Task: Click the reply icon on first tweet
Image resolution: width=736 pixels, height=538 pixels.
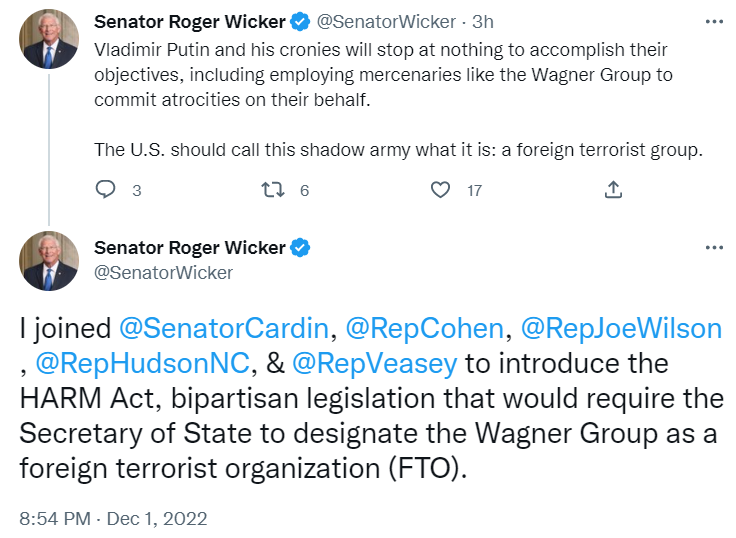Action: tap(106, 189)
